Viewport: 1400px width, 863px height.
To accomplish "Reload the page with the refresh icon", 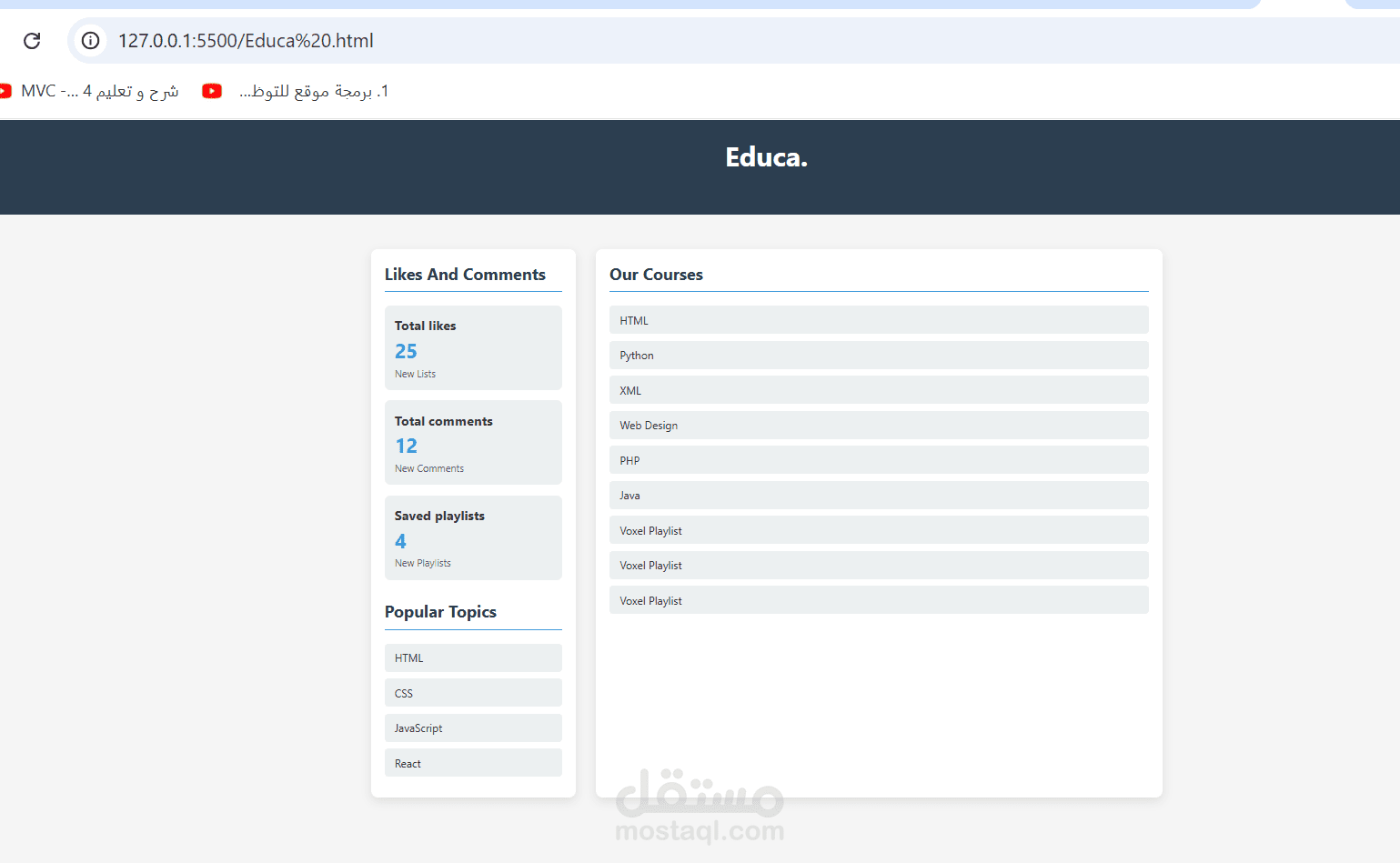I will (x=32, y=41).
